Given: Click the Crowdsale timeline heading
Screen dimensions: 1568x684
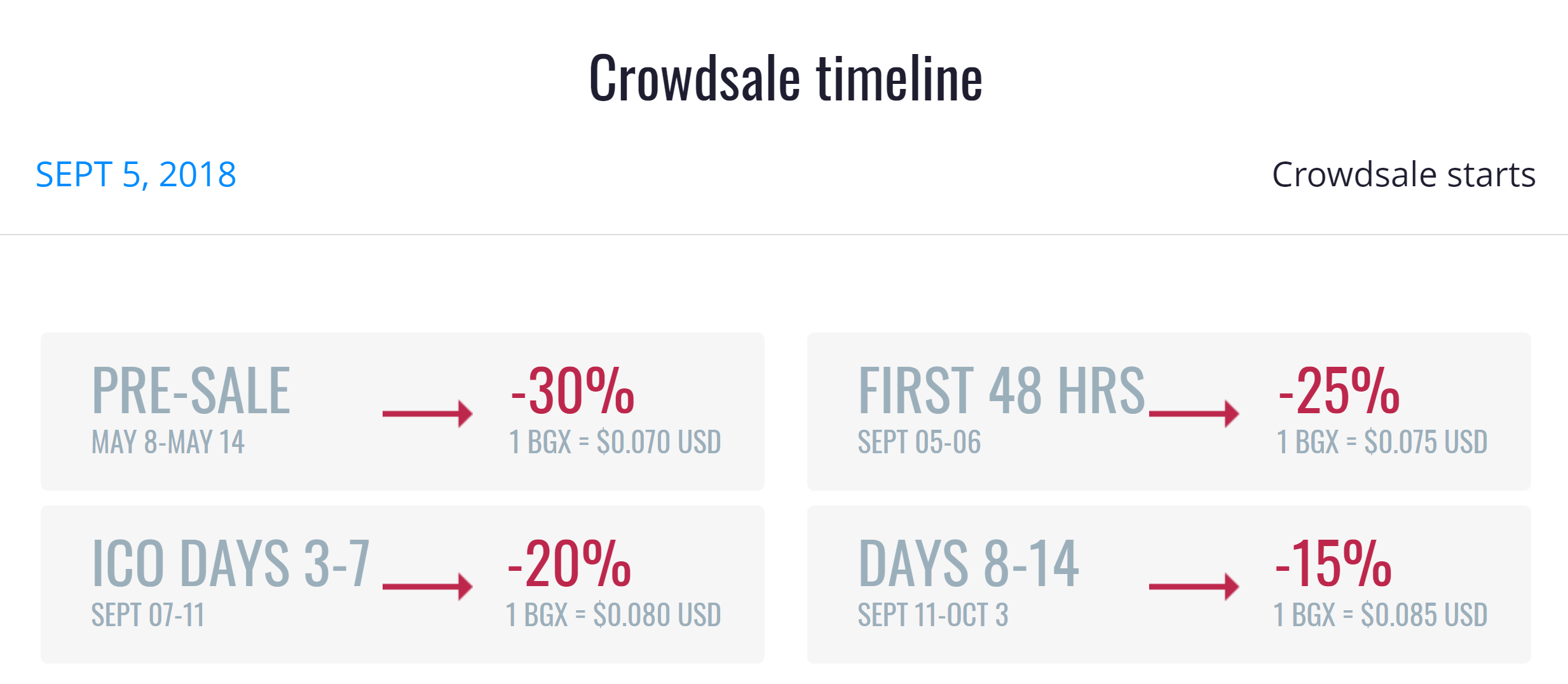Looking at the screenshot, I should [786, 79].
